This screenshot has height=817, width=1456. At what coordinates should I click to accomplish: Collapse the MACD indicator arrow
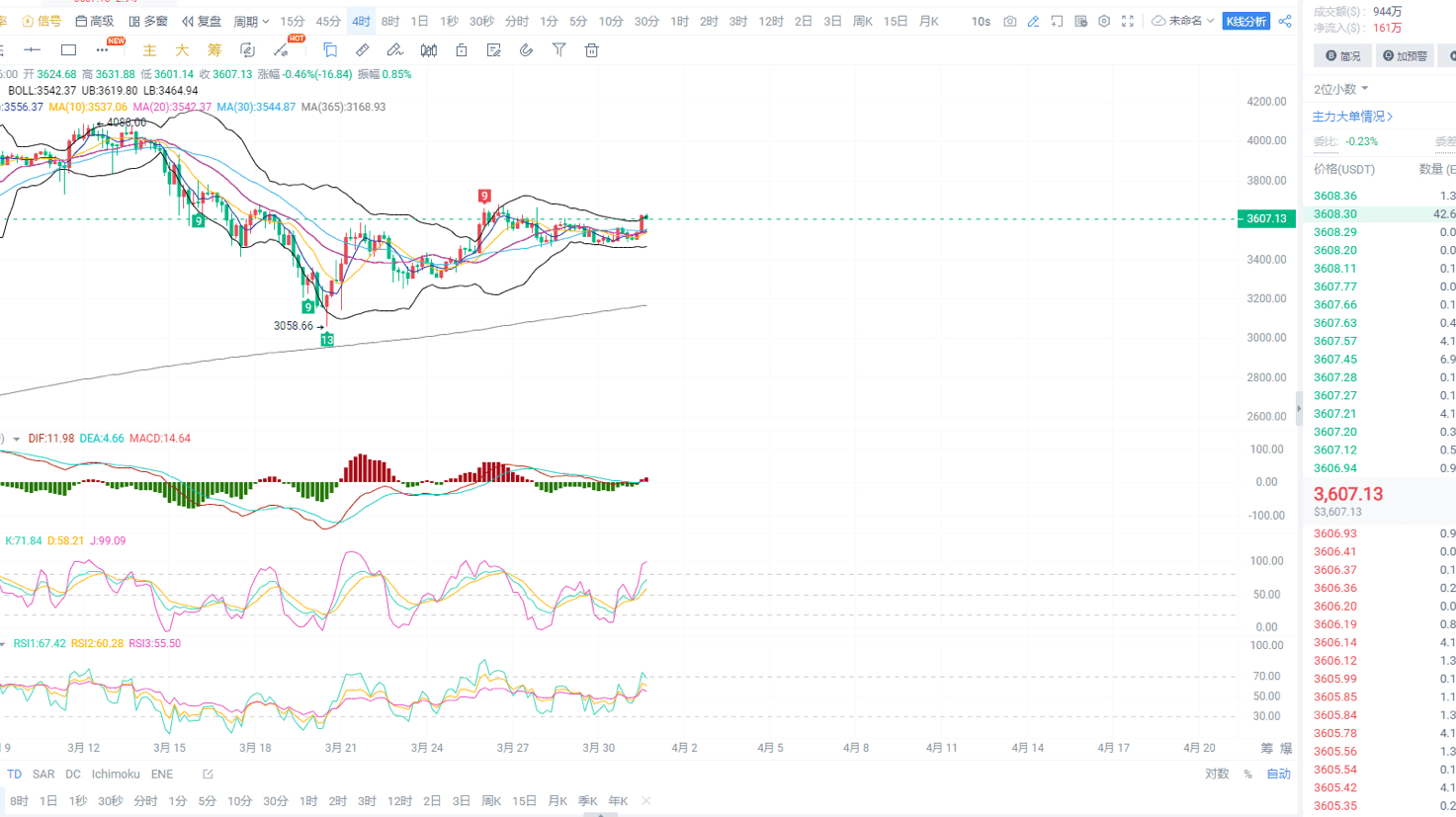[x=16, y=439]
